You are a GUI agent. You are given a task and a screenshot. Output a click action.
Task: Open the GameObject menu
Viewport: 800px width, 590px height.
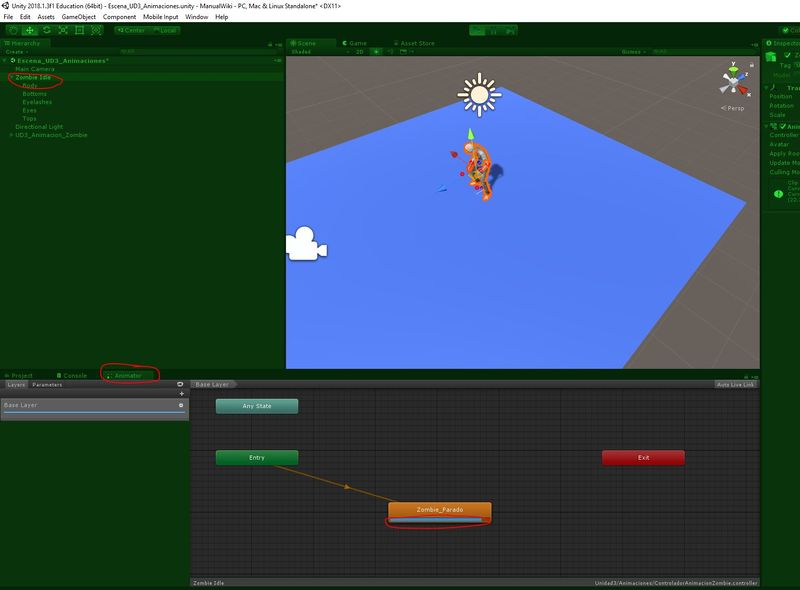coord(79,17)
